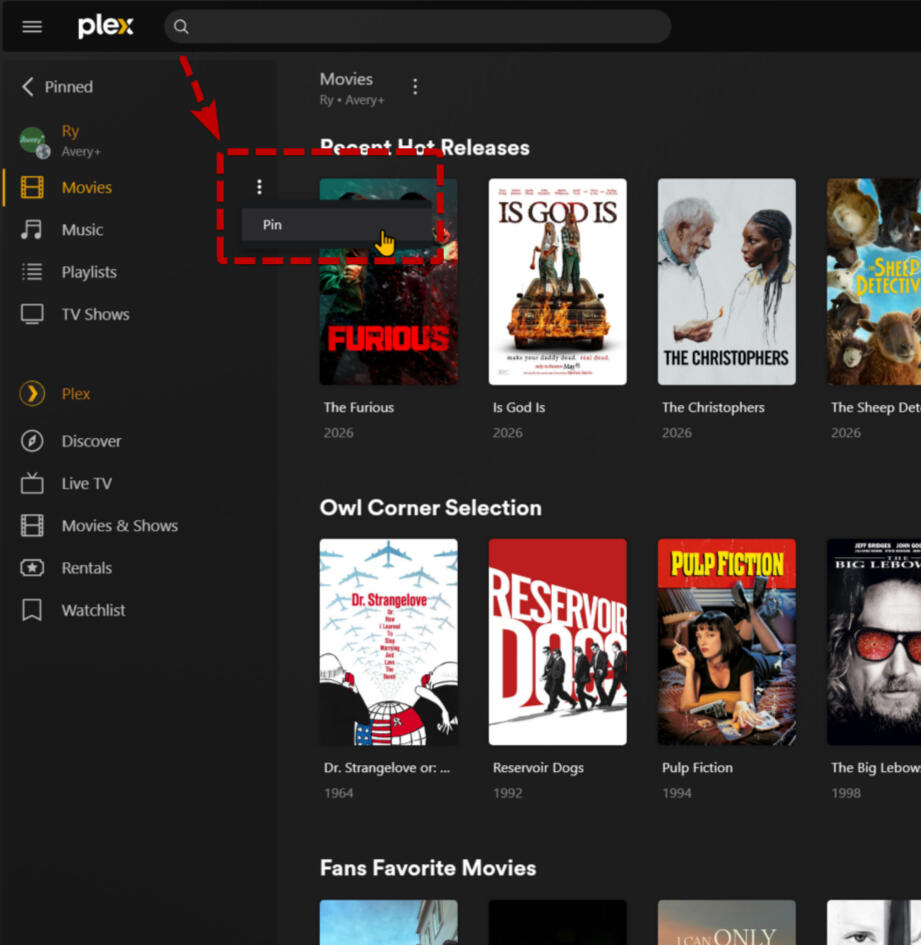Click the Pinned back label
This screenshot has height=945, width=921.
pyautogui.click(x=69, y=86)
